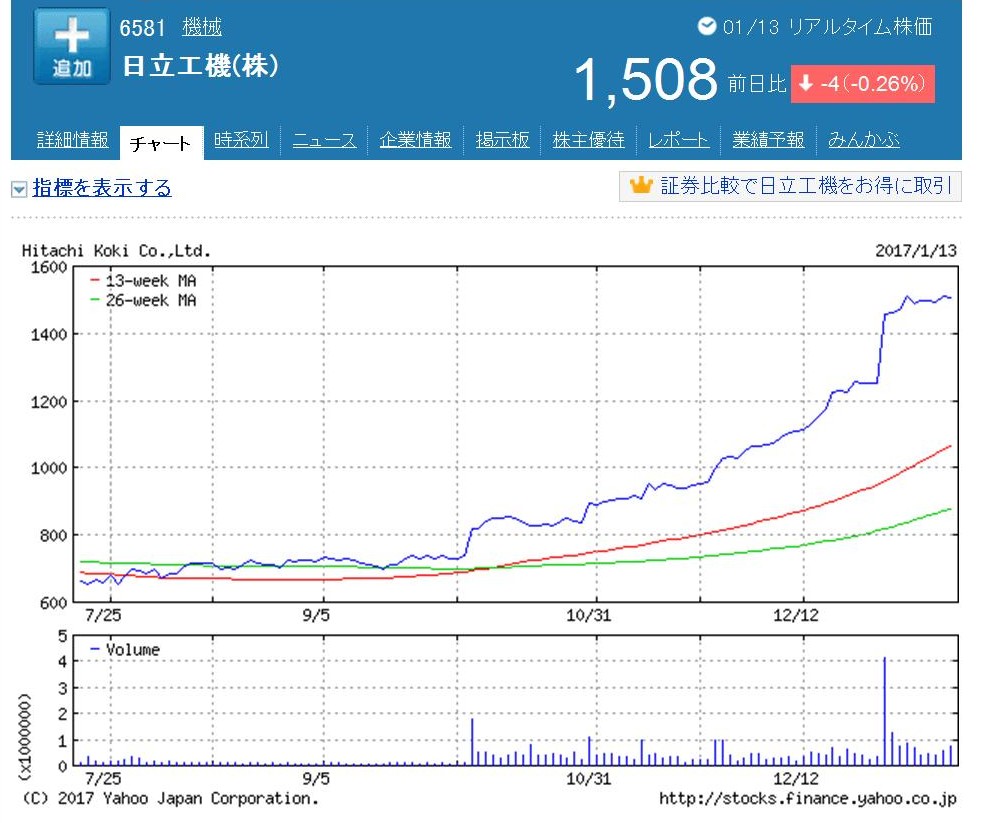Click the 2017/1/13 chart date
Viewport: 983px width, 823px height.
point(916,251)
